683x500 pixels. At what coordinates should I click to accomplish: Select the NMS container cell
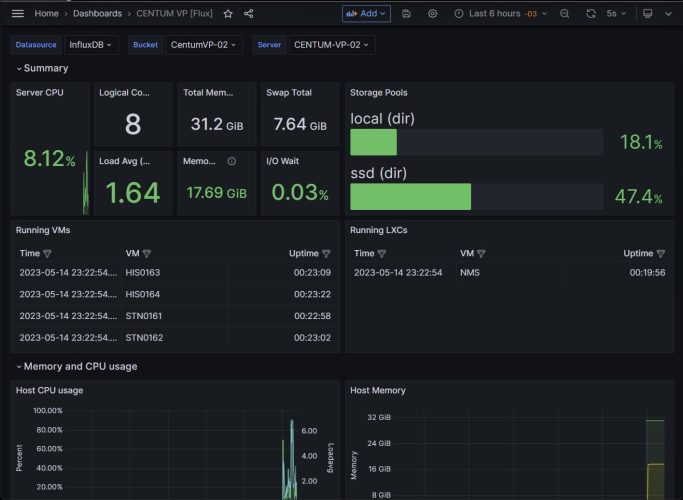pos(470,273)
